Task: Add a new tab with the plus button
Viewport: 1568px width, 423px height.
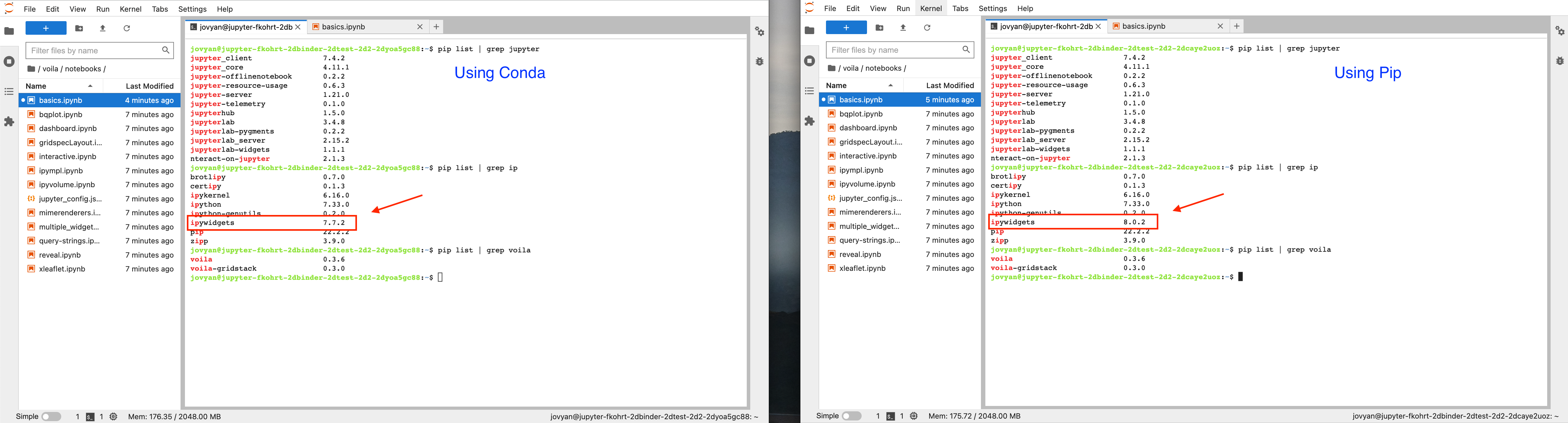Action: 436,27
